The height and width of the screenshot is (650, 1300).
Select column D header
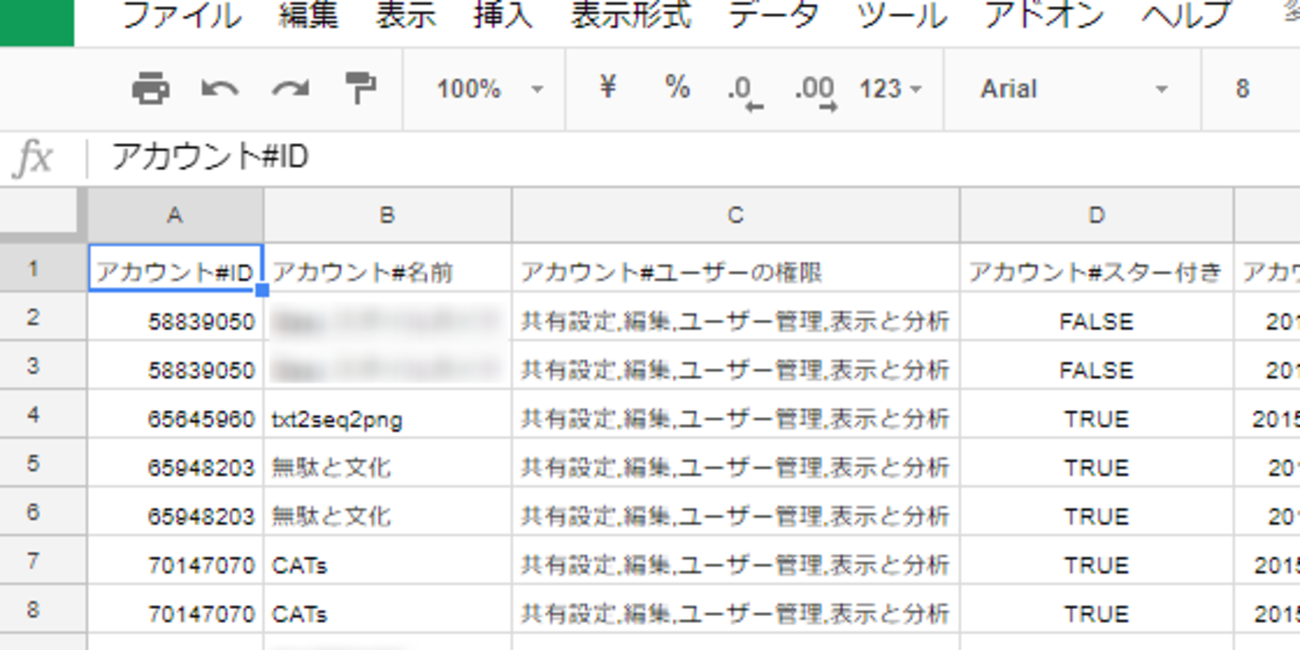tap(1097, 214)
